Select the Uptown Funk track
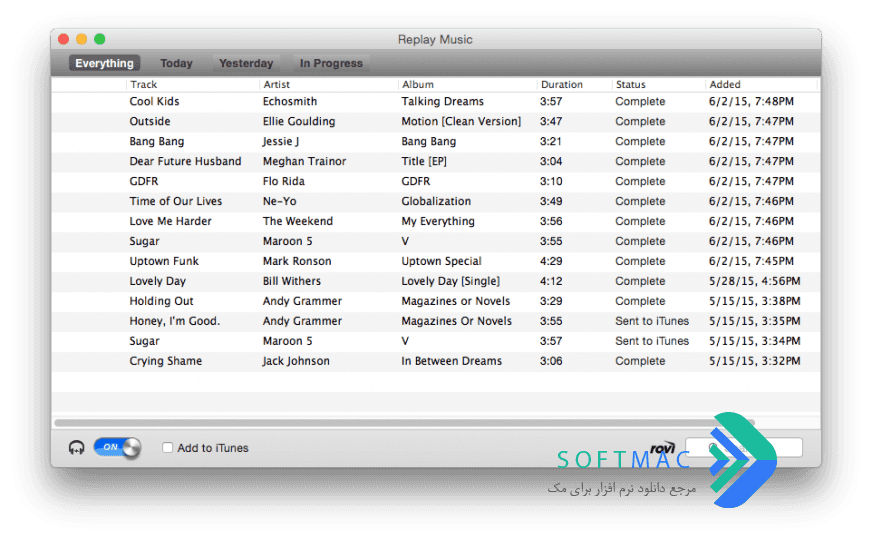The image size is (872, 540). click(x=164, y=261)
